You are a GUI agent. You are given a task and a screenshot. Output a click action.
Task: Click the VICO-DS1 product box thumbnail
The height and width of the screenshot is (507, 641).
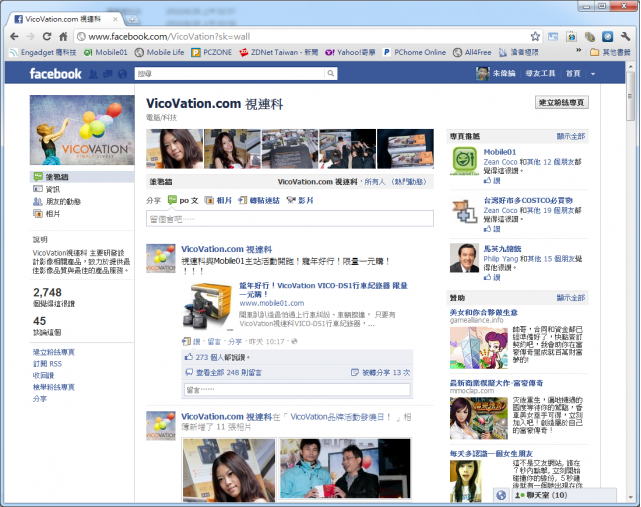coord(208,307)
